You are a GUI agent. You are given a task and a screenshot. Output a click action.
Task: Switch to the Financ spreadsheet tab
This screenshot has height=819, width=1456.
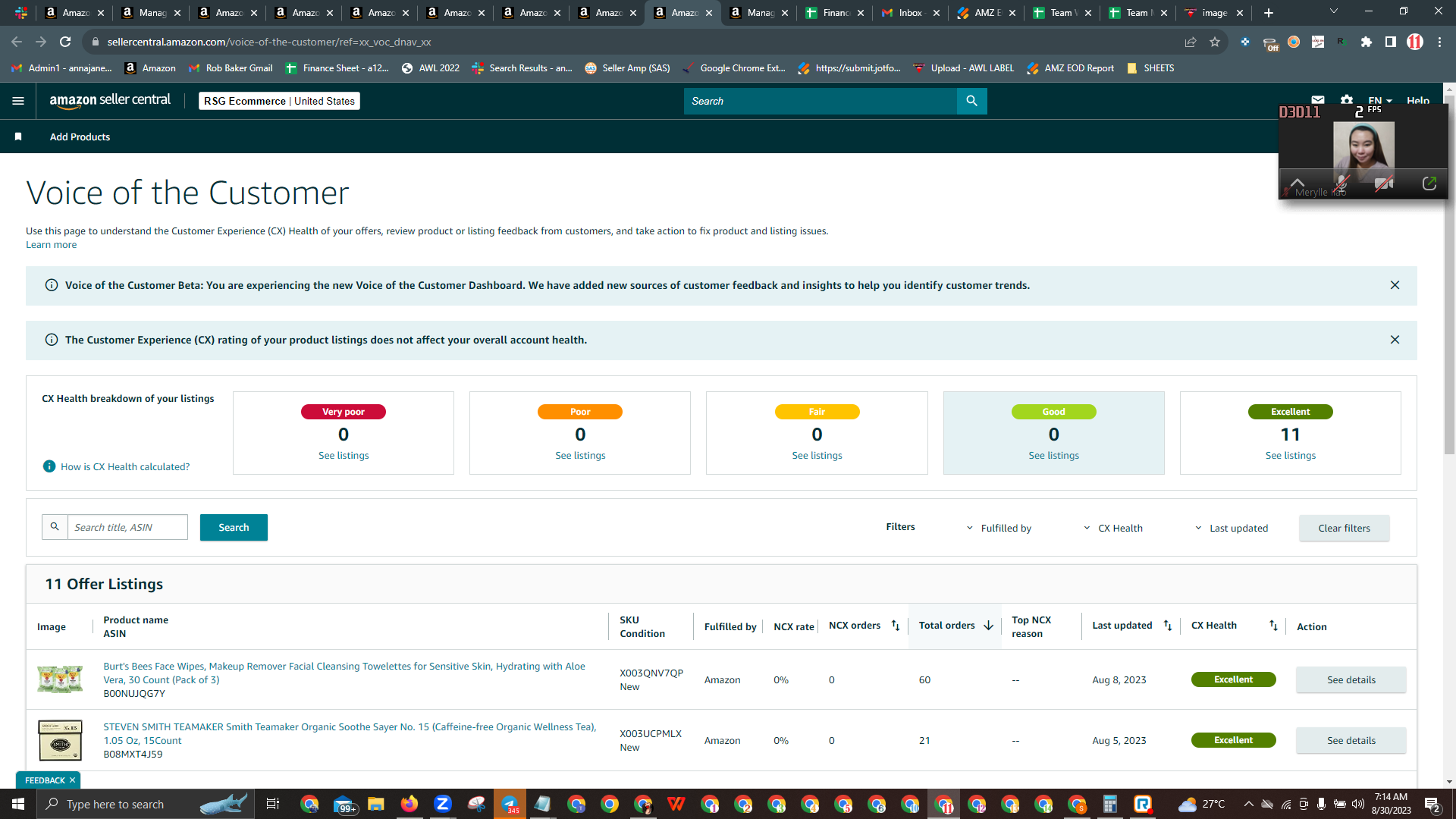coord(834,13)
